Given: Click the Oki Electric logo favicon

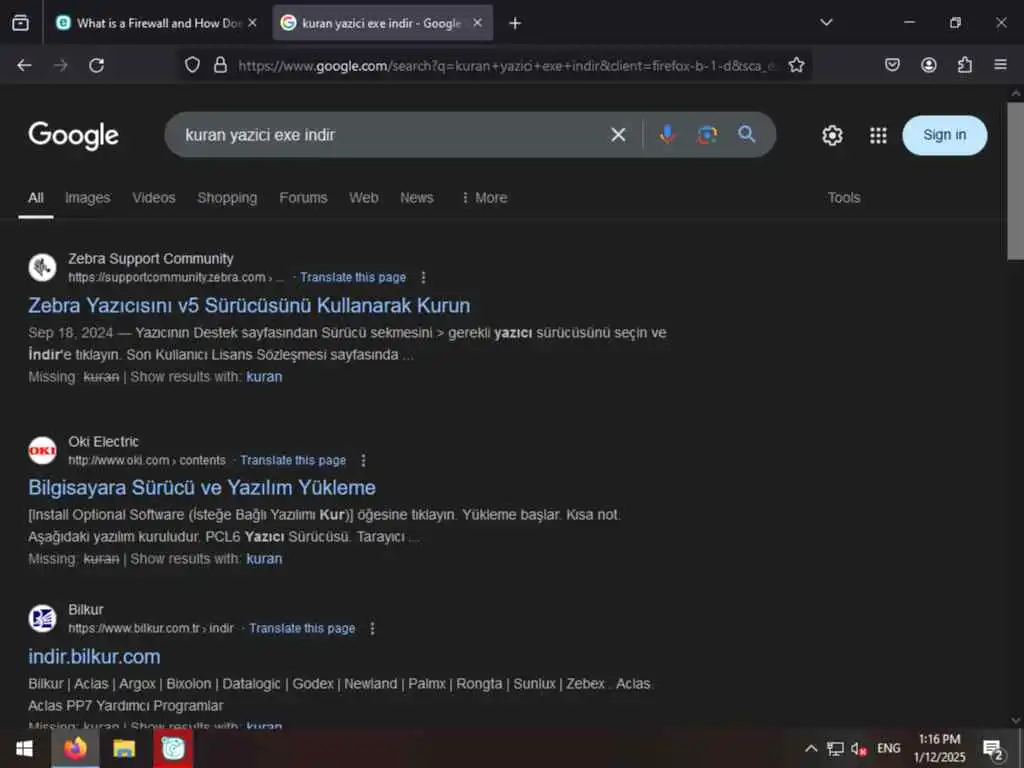Looking at the screenshot, I should pos(42,450).
